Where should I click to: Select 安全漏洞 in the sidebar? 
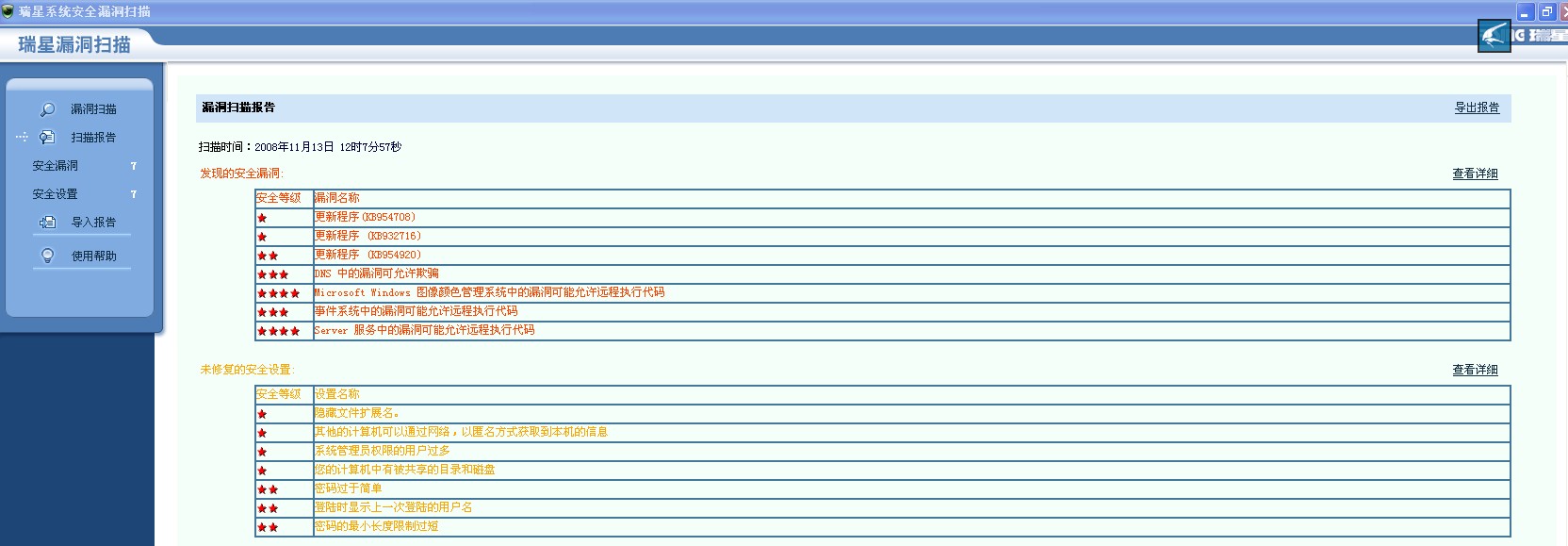tap(56, 166)
